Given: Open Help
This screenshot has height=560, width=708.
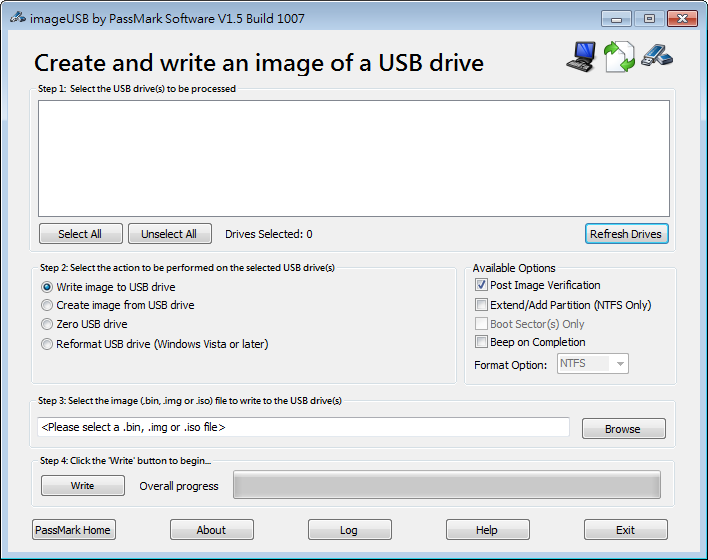Looking at the screenshot, I should pyautogui.click(x=488, y=530).
